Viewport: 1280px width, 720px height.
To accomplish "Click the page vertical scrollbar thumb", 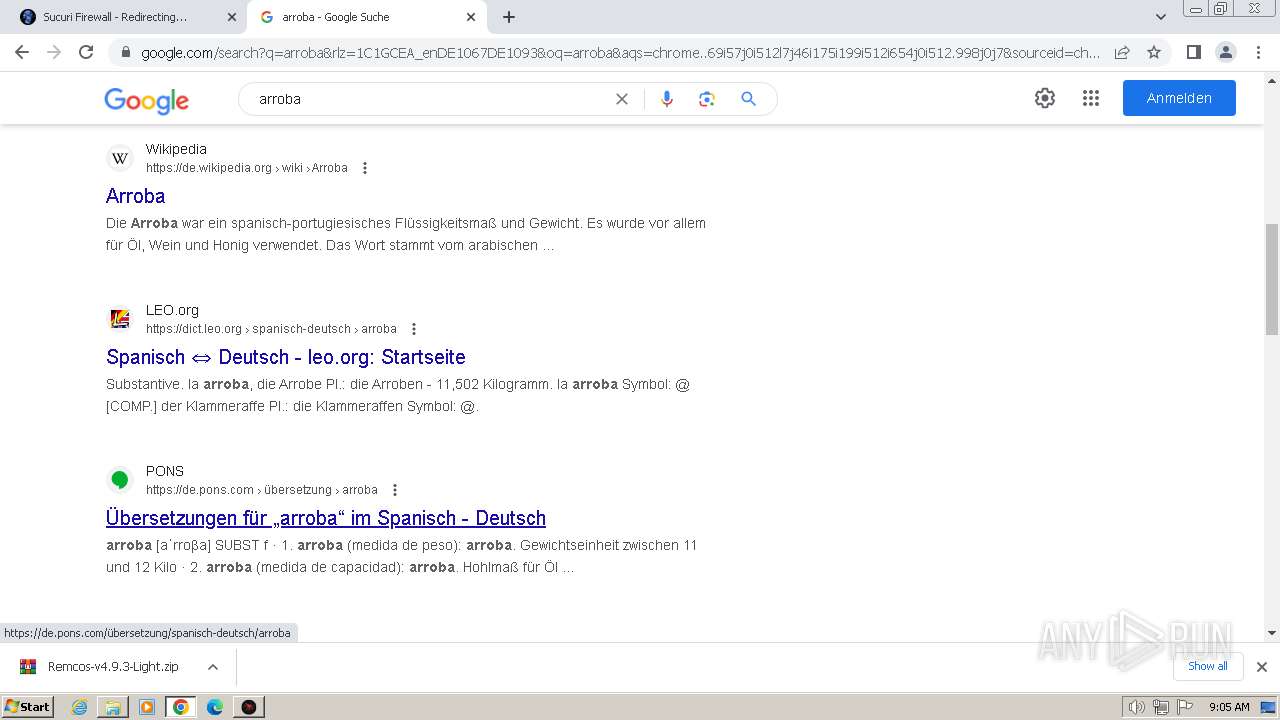I will (x=1272, y=280).
